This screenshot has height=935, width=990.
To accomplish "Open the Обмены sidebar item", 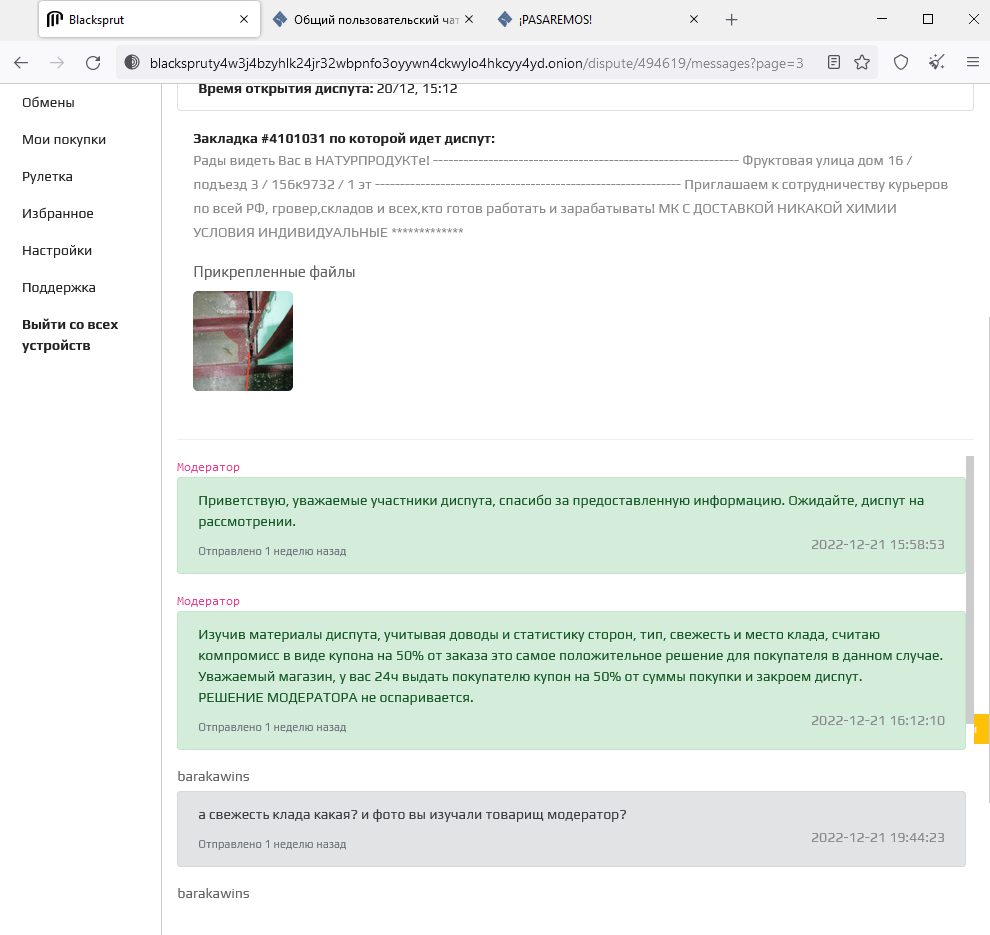I will pyautogui.click(x=48, y=102).
